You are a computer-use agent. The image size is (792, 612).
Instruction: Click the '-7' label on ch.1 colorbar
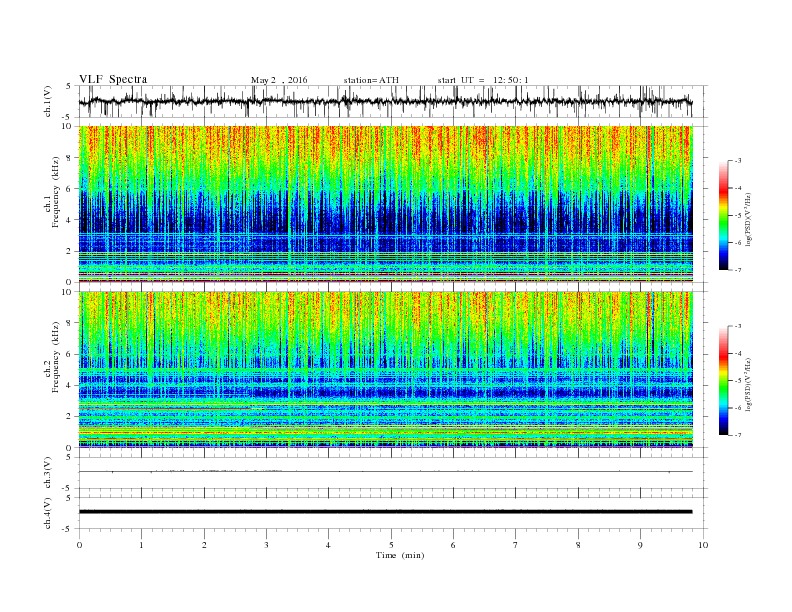(738, 270)
